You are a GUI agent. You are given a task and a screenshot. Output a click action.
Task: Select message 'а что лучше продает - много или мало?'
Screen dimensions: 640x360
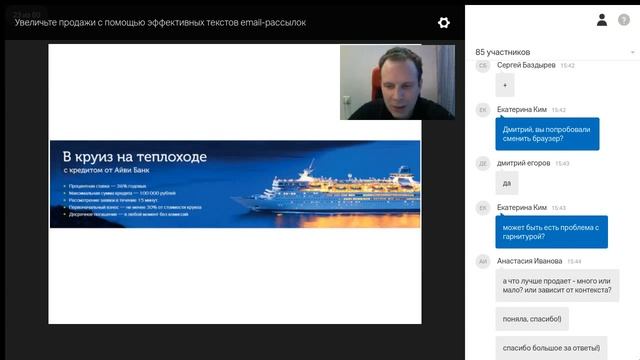coord(557,285)
